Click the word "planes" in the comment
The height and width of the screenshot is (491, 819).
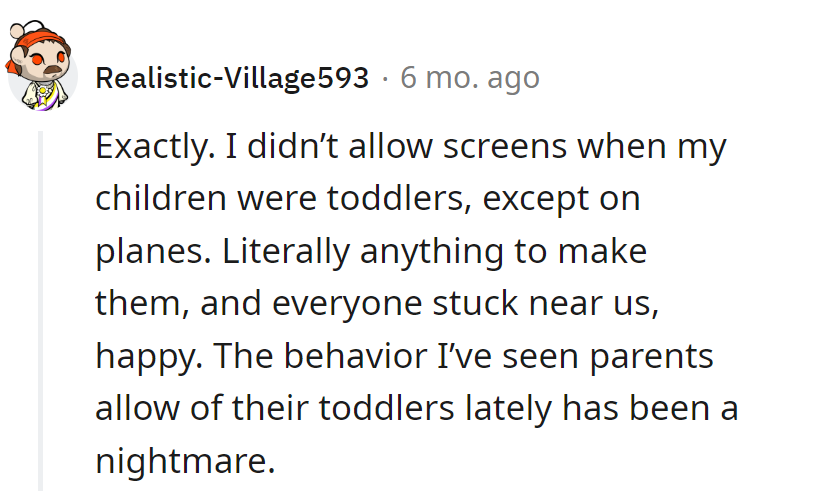coord(145,251)
